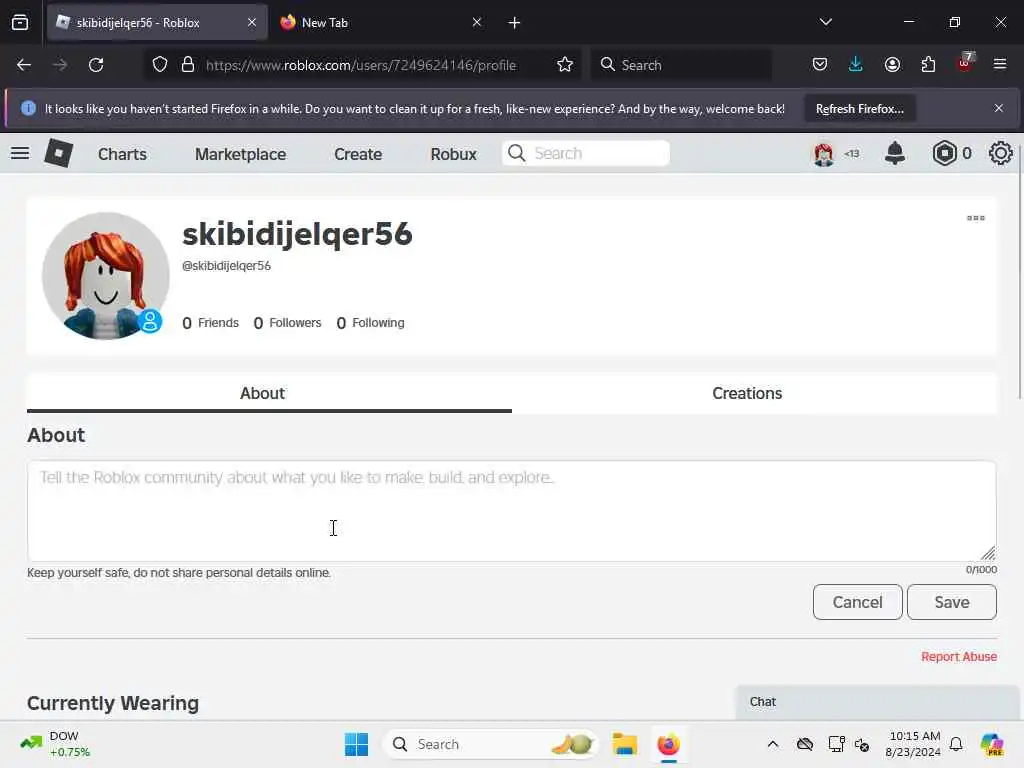Open the Windows Start button
The width and height of the screenshot is (1024, 768).
(357, 744)
